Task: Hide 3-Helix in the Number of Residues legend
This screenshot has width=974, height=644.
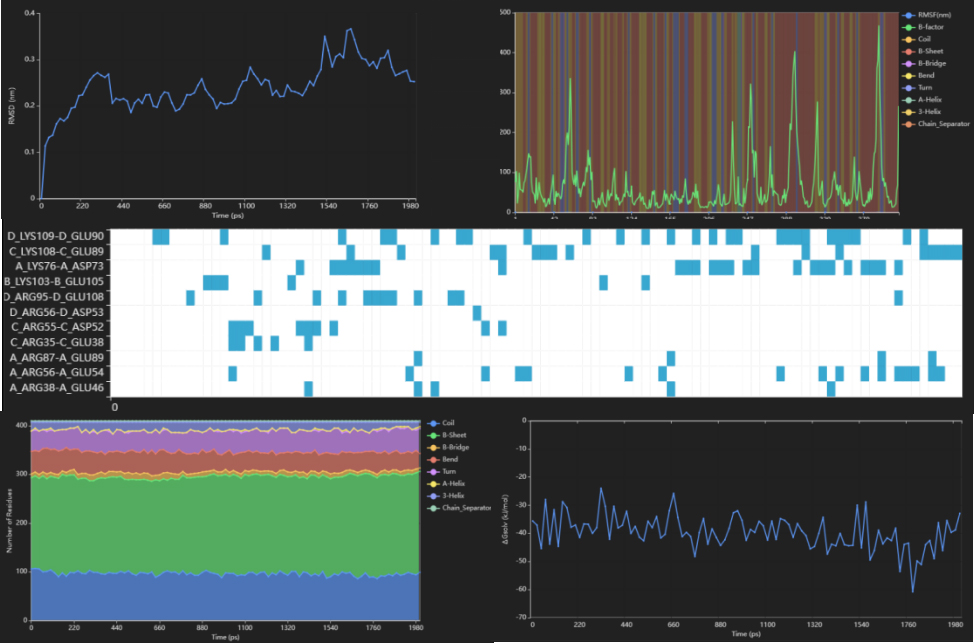Action: 446,496
